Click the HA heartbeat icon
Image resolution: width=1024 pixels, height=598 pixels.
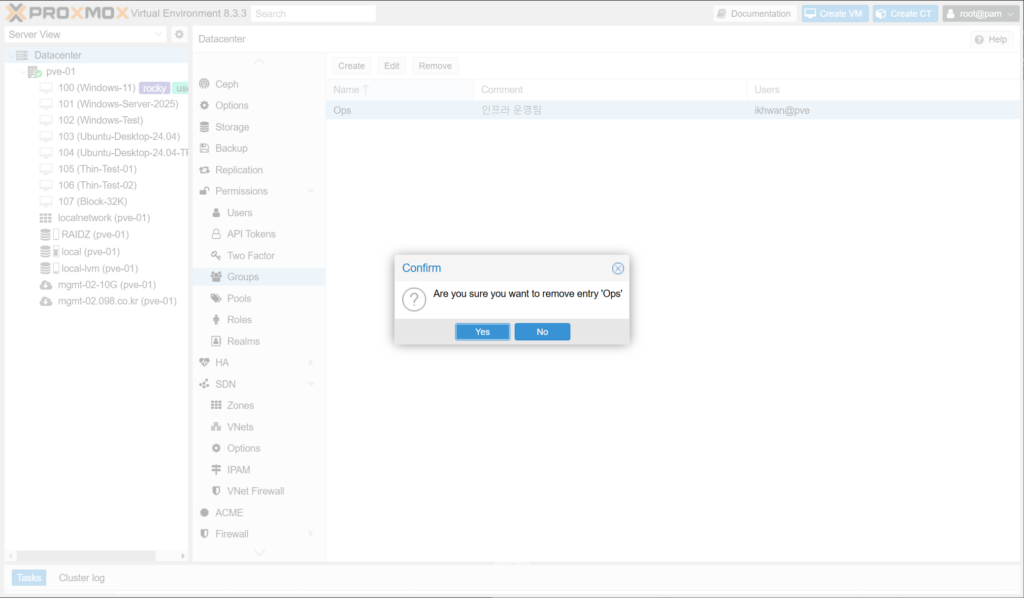[205, 362]
